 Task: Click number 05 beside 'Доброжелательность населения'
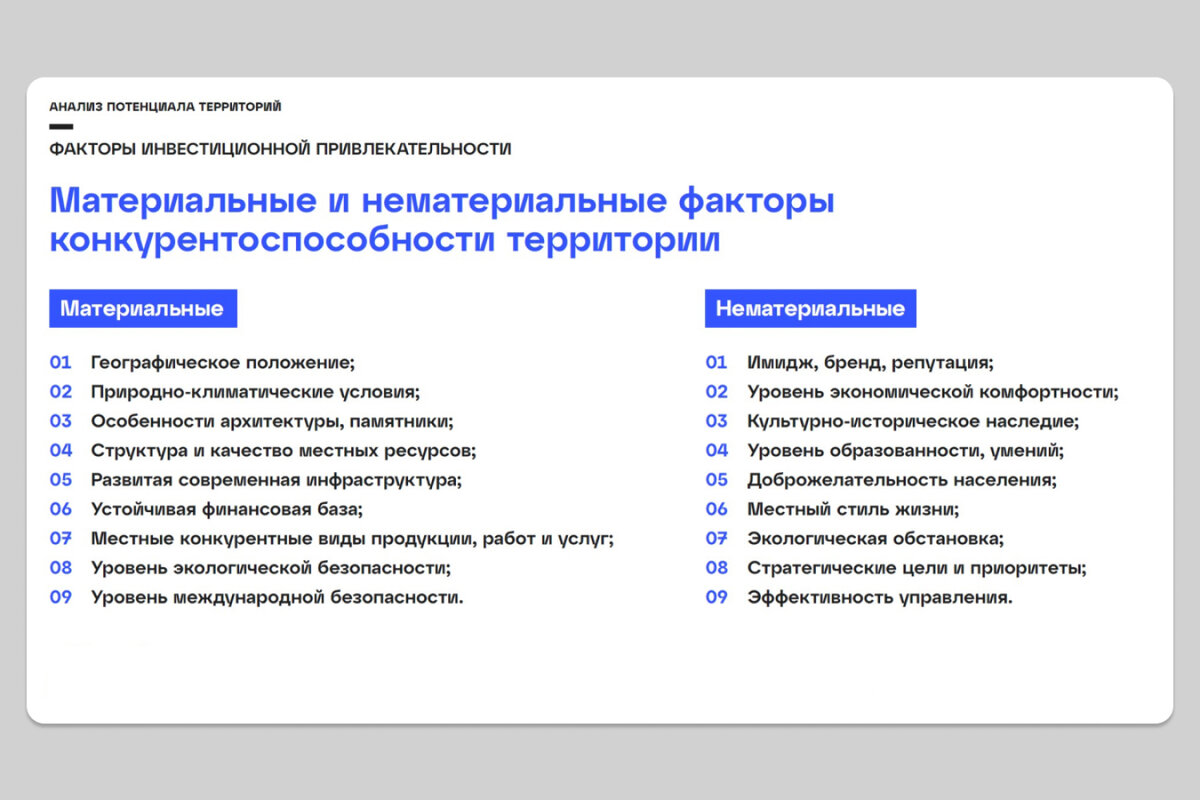click(717, 480)
